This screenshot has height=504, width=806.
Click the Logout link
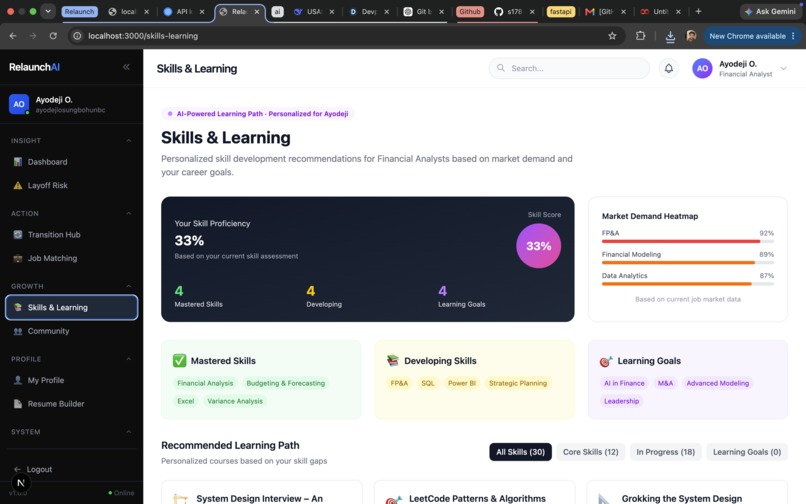tap(39, 469)
